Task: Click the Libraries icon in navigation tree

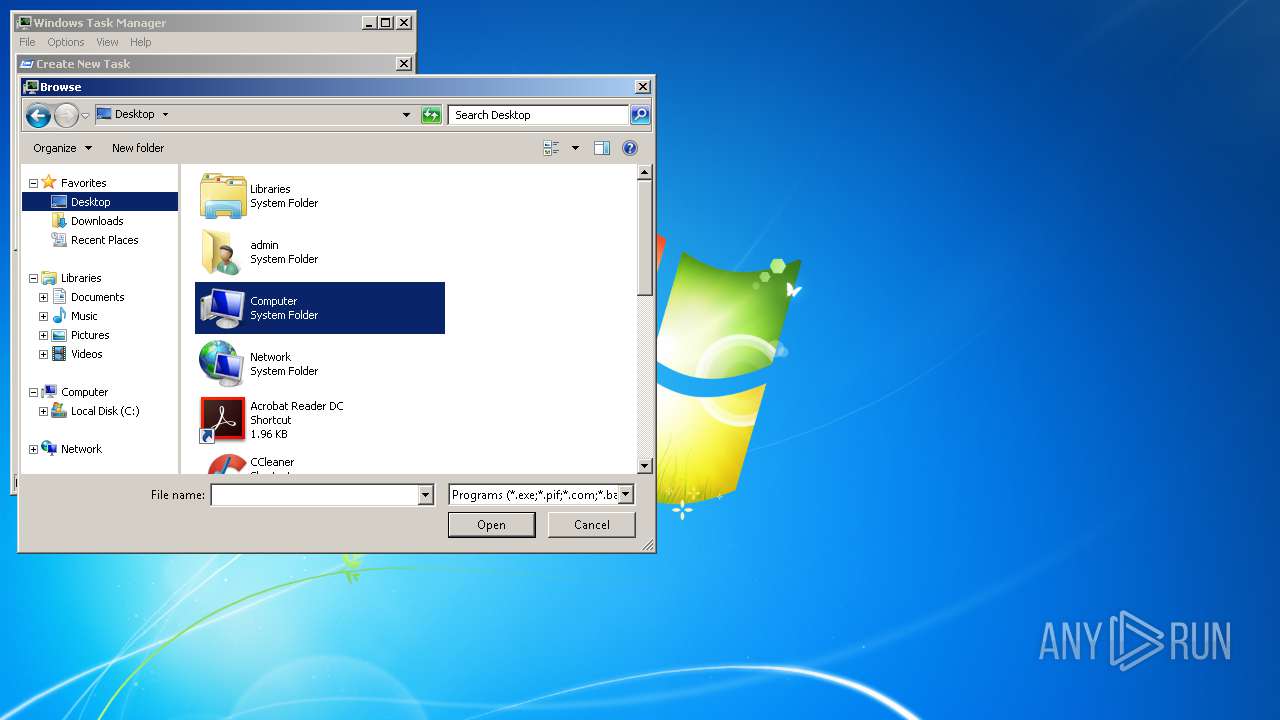Action: click(49, 278)
